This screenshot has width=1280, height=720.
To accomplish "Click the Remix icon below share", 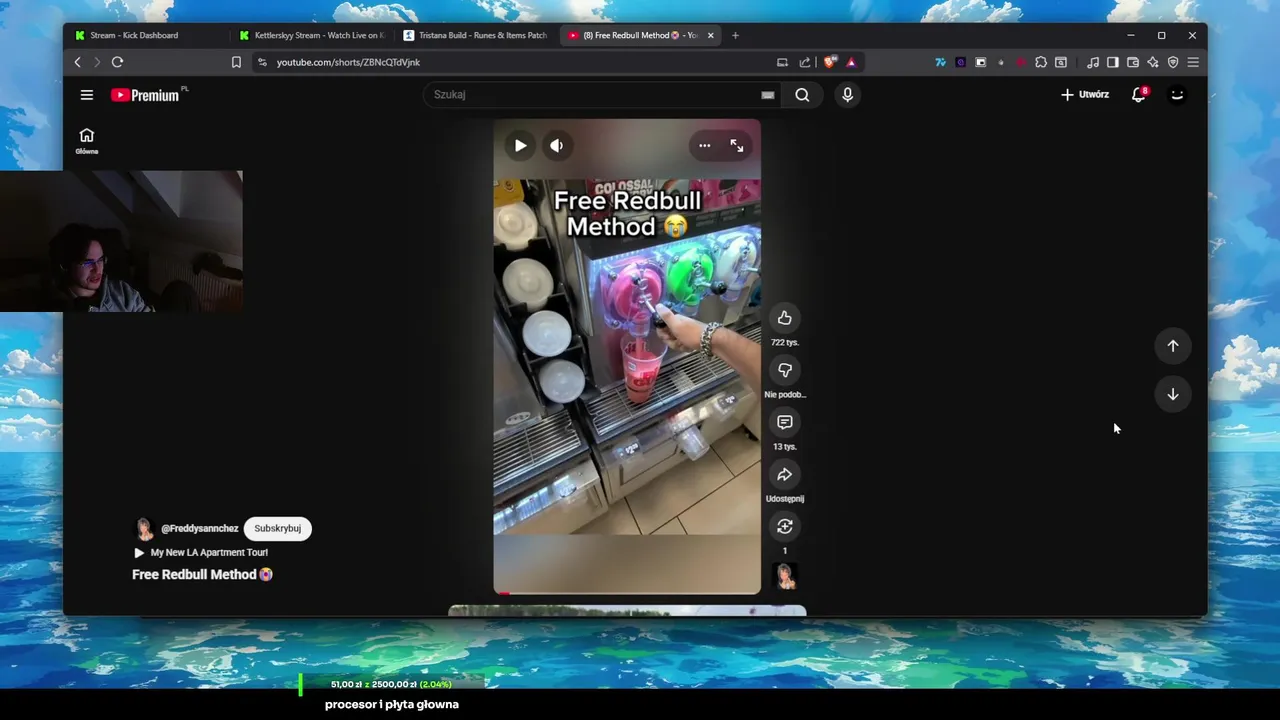I will click(x=785, y=526).
